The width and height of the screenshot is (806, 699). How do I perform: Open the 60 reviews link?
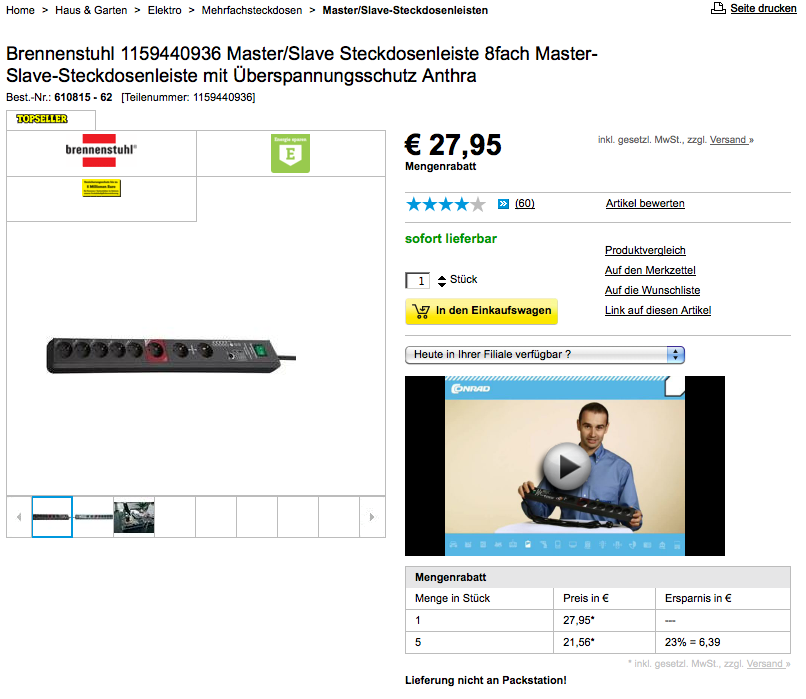pyautogui.click(x=524, y=204)
